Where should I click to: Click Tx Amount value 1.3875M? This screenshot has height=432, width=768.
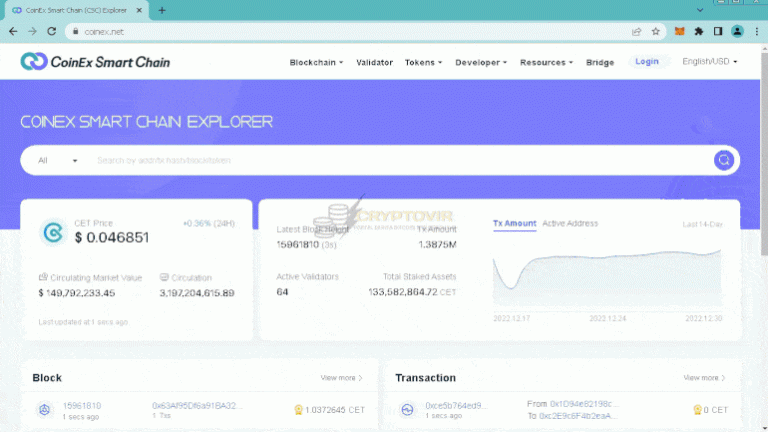(437, 244)
